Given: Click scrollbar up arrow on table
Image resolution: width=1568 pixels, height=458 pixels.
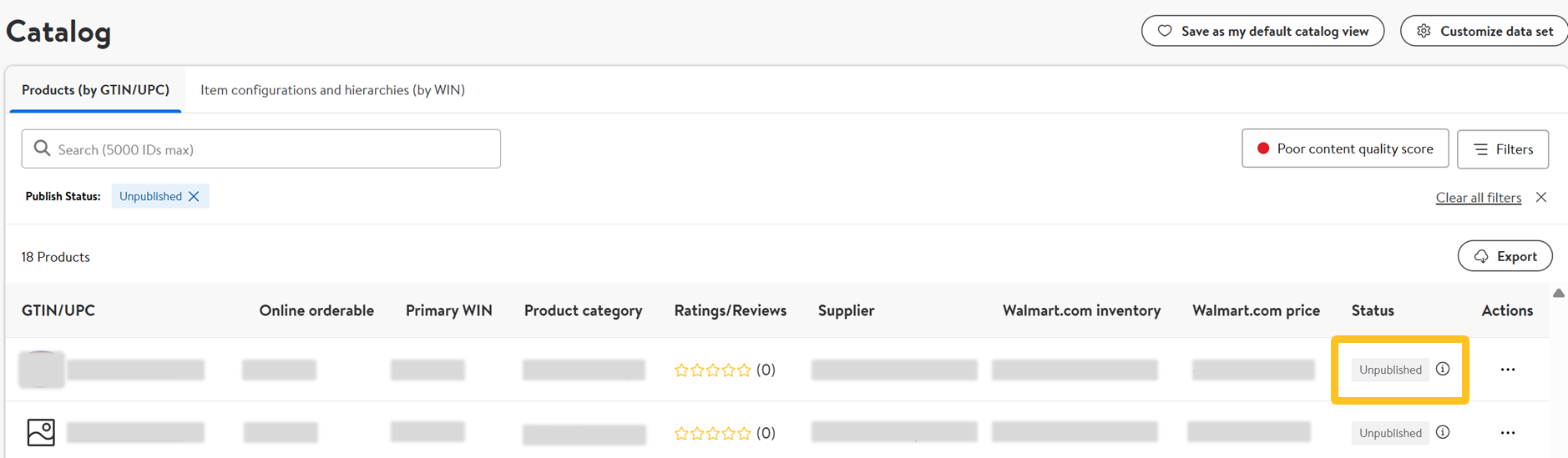Looking at the screenshot, I should tap(1558, 294).
